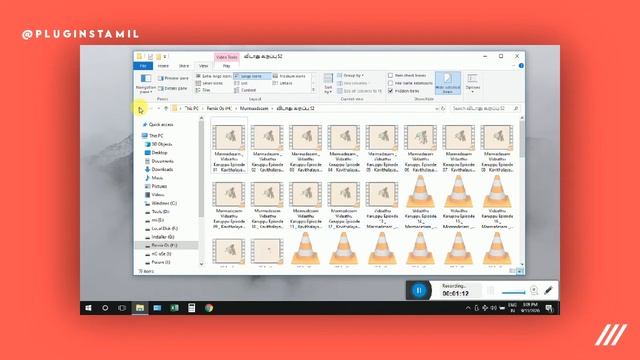Select Installer (G:) drive in sidebar
Image resolution: width=640 pixels, height=360 pixels.
[x=160, y=237]
